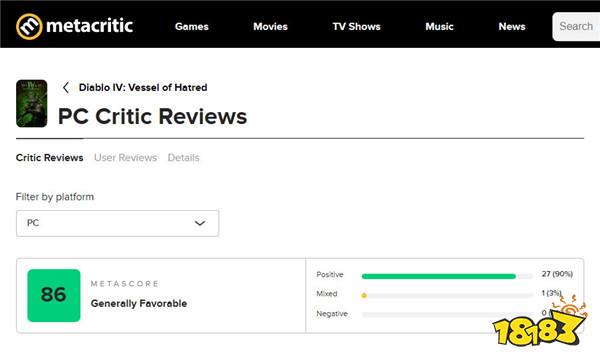Switch to the User Reviews tab

tap(126, 158)
